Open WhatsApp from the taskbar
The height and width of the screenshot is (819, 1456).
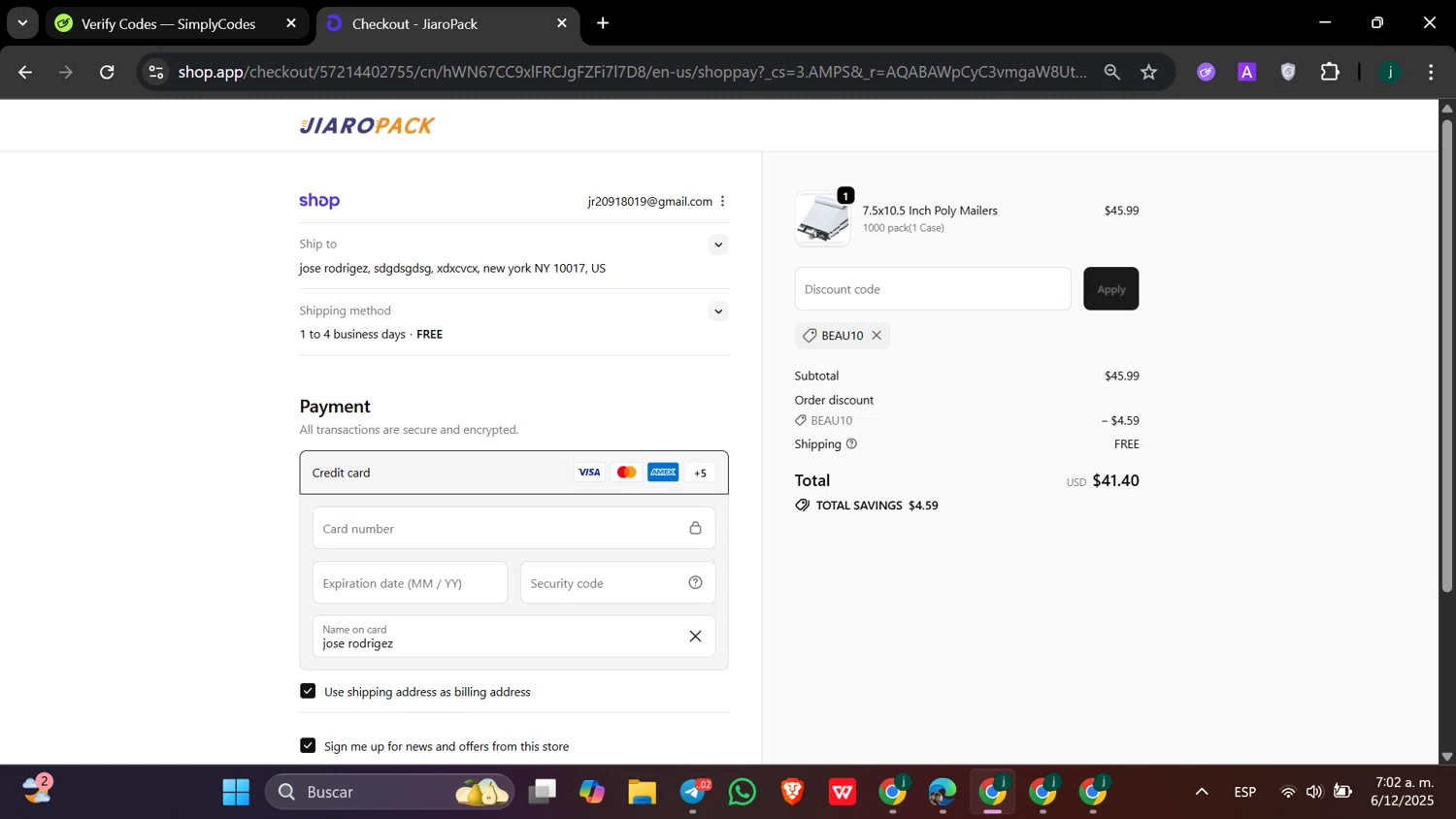point(742,792)
